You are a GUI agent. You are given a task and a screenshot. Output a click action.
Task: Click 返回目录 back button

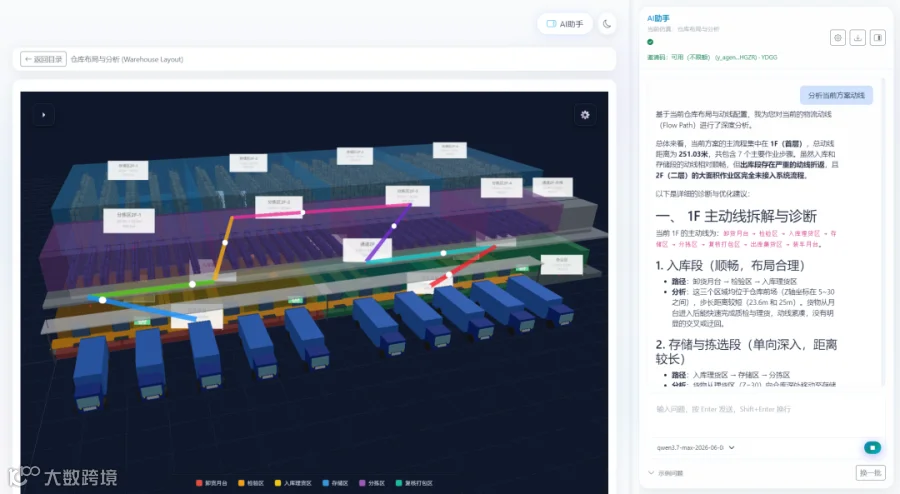(x=43, y=59)
